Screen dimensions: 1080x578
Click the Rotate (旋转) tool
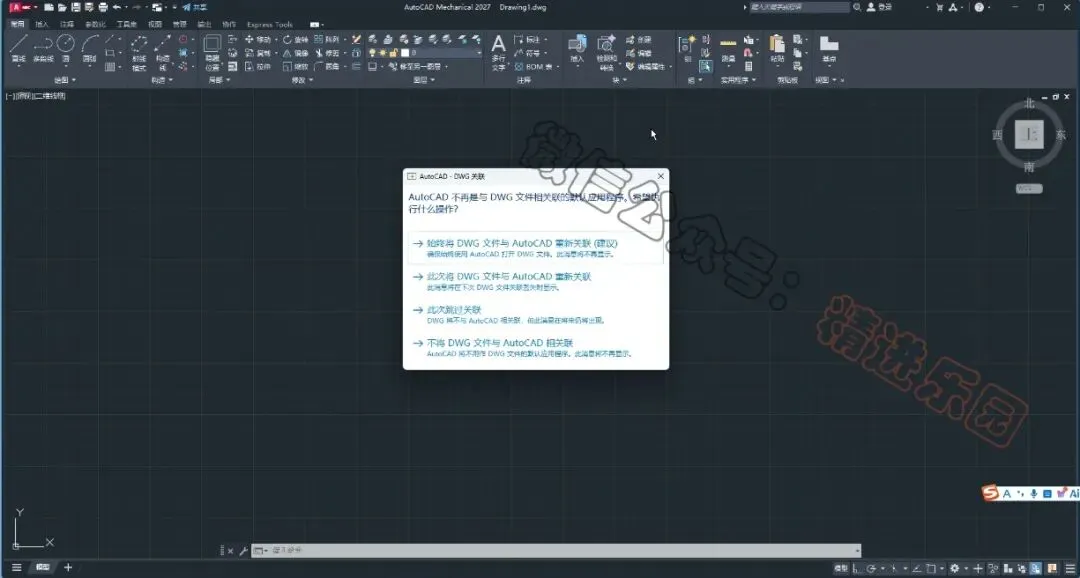(x=295, y=40)
